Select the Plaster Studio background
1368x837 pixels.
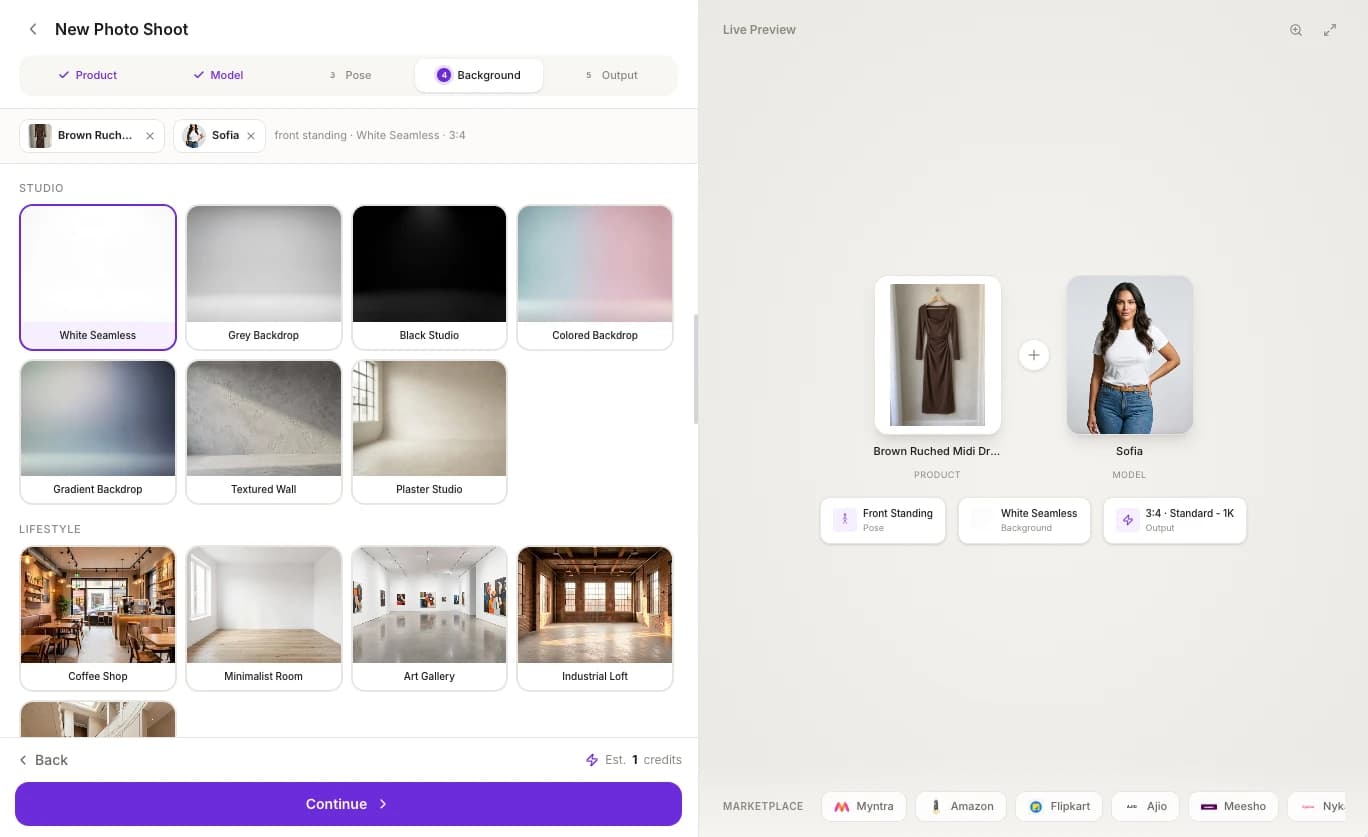click(429, 431)
